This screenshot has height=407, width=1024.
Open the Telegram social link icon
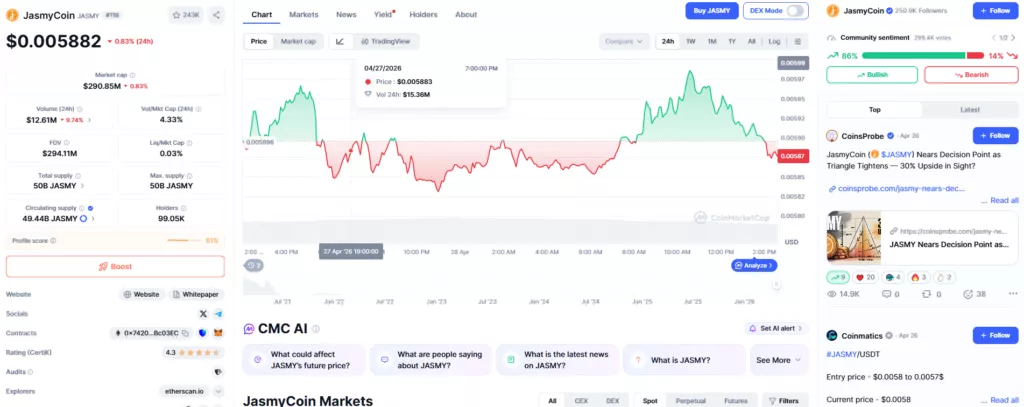[x=218, y=314]
